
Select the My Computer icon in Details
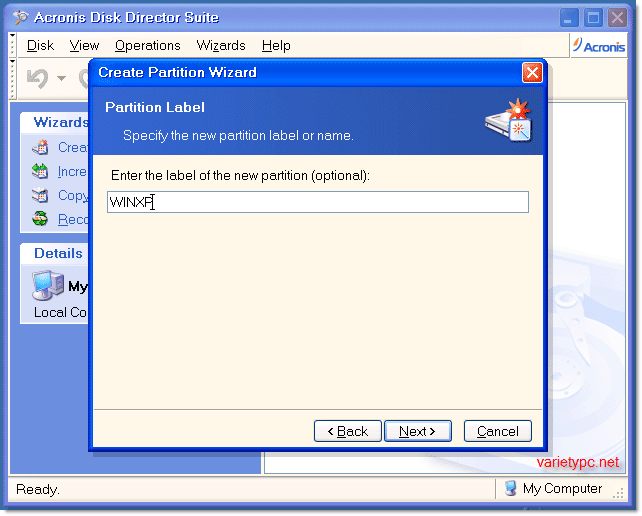pyautogui.click(x=48, y=285)
